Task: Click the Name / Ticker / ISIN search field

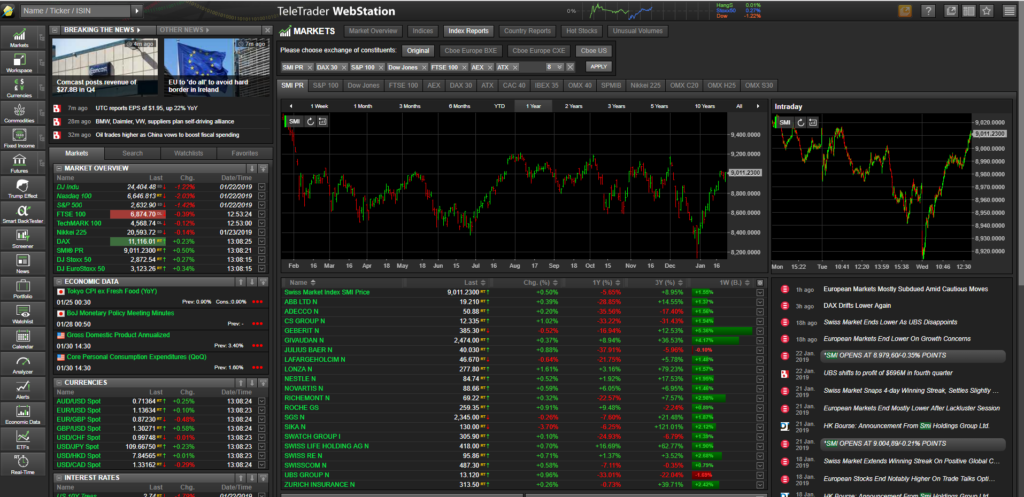Action: [x=76, y=10]
